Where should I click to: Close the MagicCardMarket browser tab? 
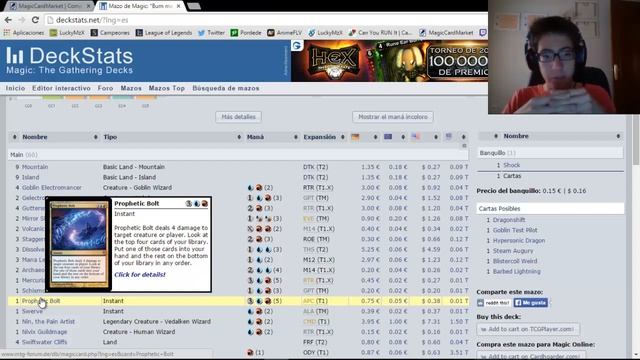coord(88,6)
